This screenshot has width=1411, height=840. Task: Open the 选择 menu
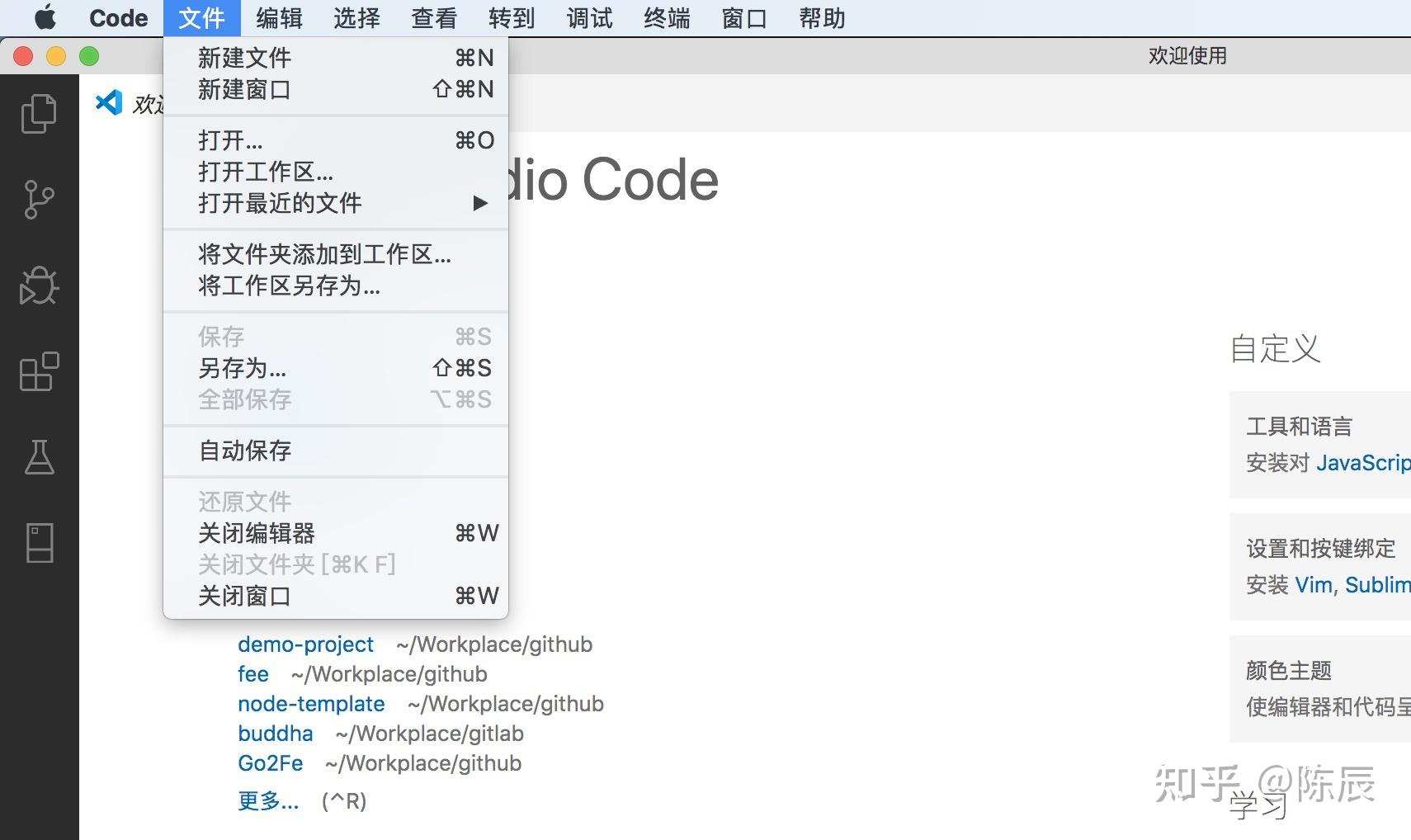point(356,18)
